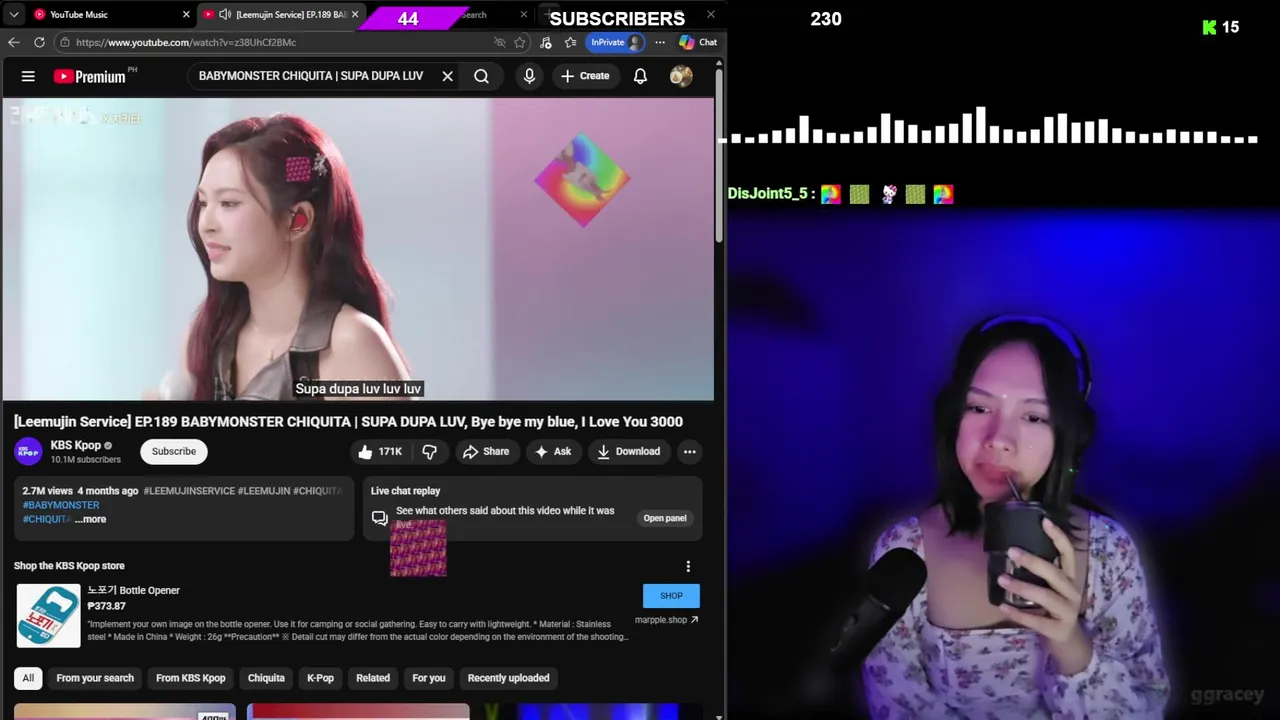Screen dimensions: 1280x720
Task: Select the K-Pop chip
Action: (320, 678)
